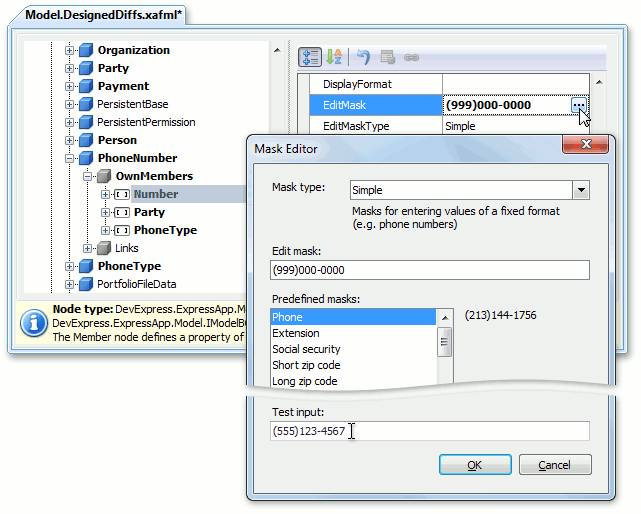Expand the Links node
The height and width of the screenshot is (514, 641).
pos(87,248)
